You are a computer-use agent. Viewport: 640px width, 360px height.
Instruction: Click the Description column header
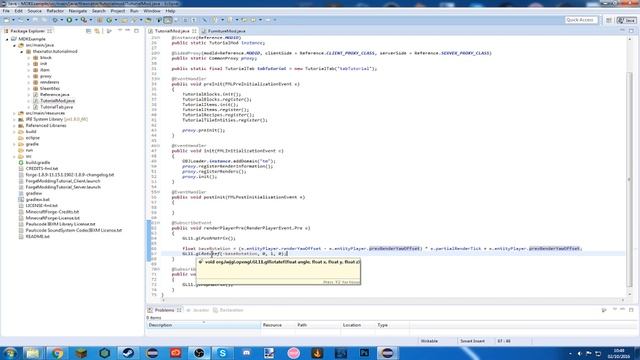click(x=204, y=325)
